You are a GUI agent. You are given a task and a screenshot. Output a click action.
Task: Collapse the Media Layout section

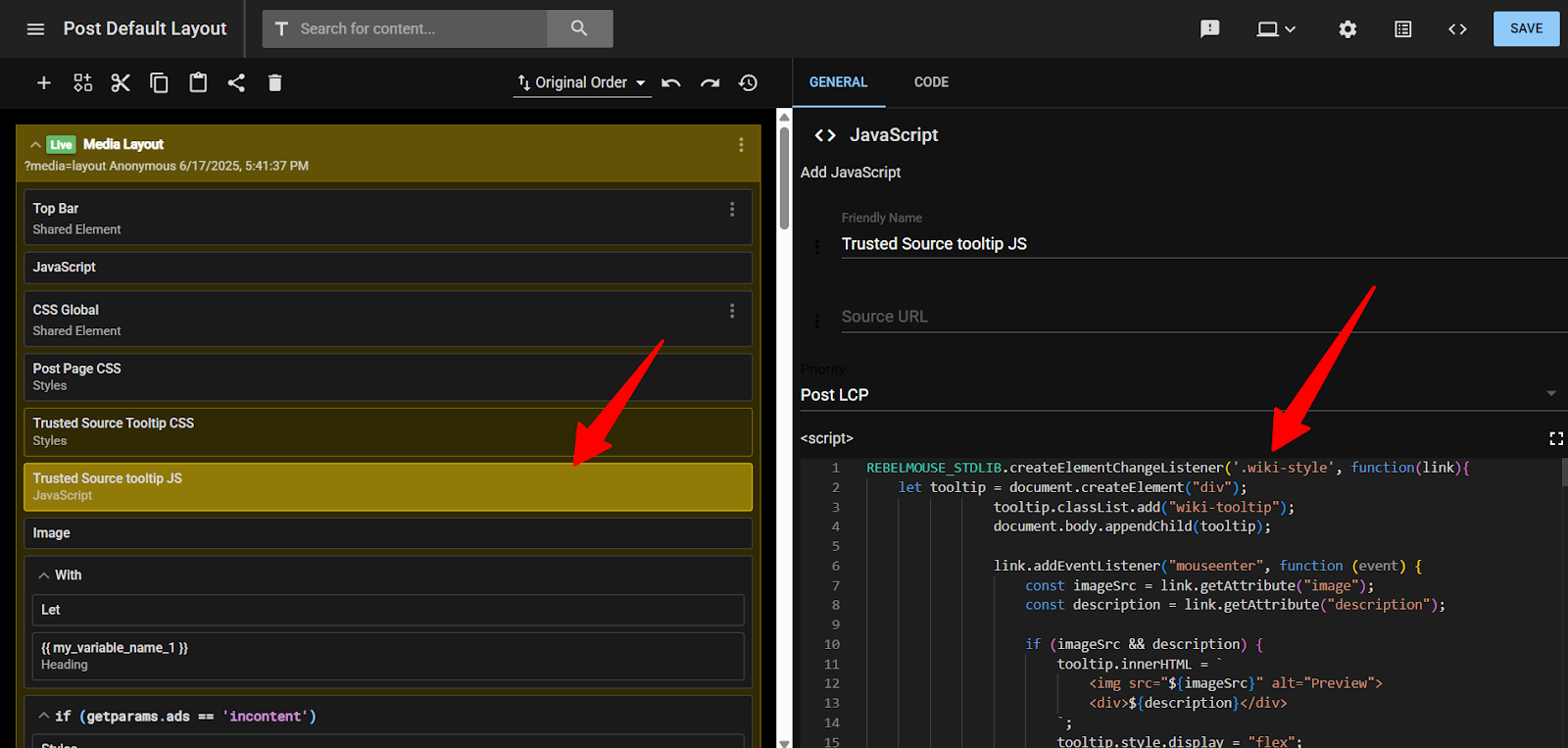pyautogui.click(x=35, y=145)
